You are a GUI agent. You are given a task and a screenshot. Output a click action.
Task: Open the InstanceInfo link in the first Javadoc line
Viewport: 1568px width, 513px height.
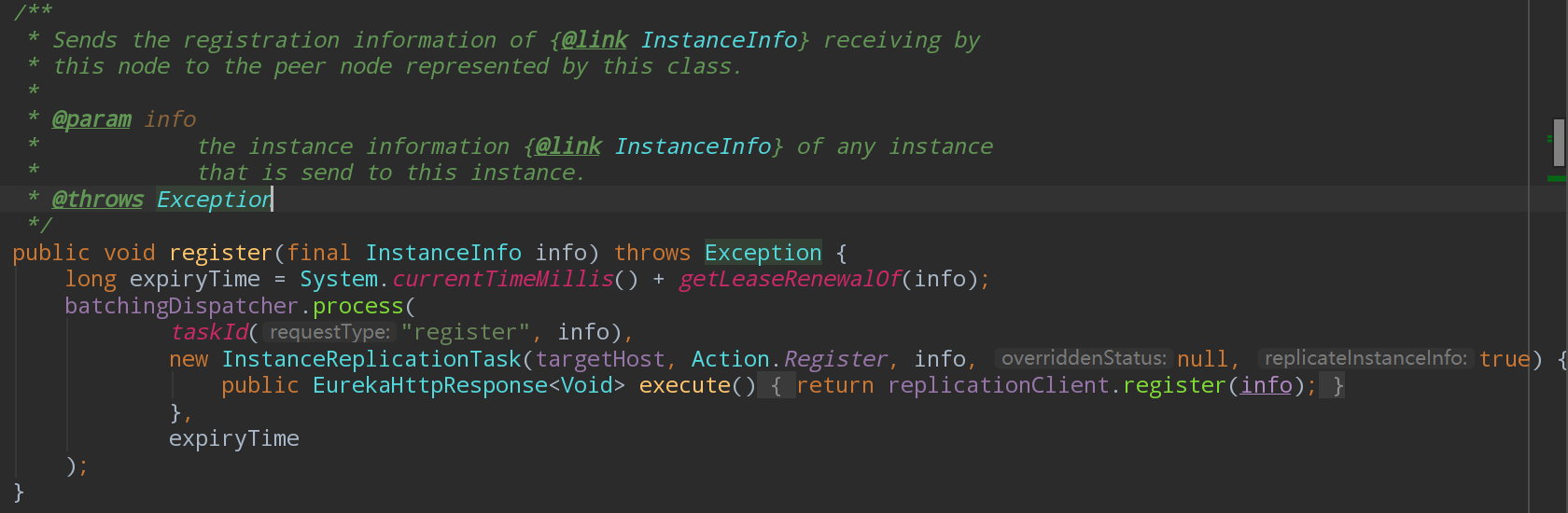click(719, 40)
